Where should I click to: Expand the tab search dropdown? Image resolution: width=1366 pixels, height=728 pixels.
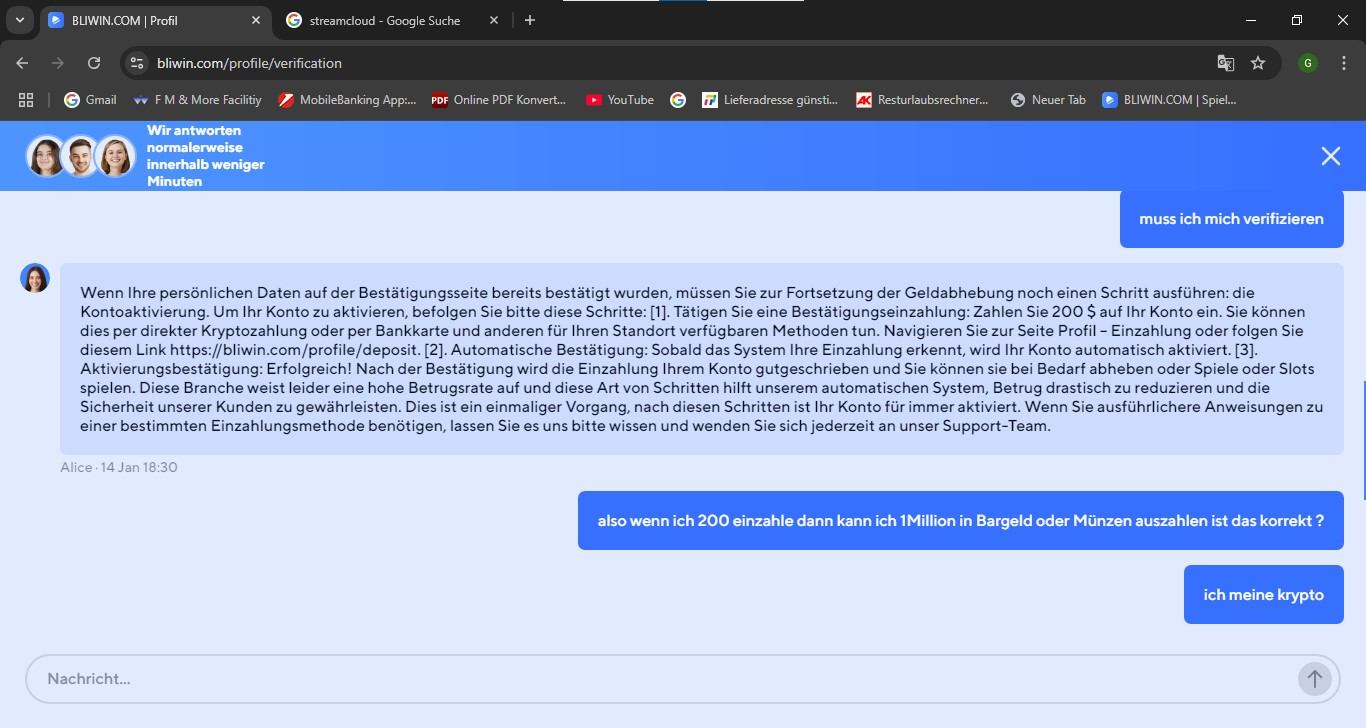pyautogui.click(x=19, y=20)
